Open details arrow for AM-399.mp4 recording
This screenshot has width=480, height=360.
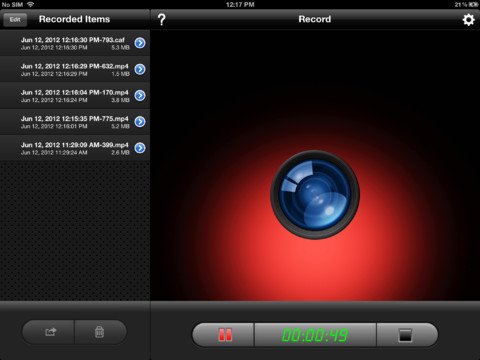[140, 148]
